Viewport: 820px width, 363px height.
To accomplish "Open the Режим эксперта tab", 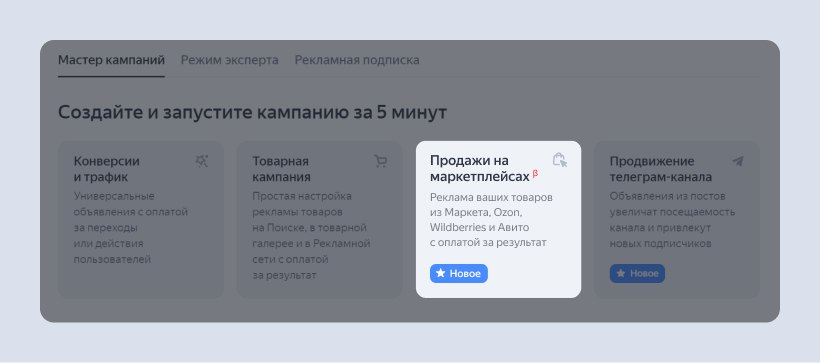I will (x=230, y=60).
